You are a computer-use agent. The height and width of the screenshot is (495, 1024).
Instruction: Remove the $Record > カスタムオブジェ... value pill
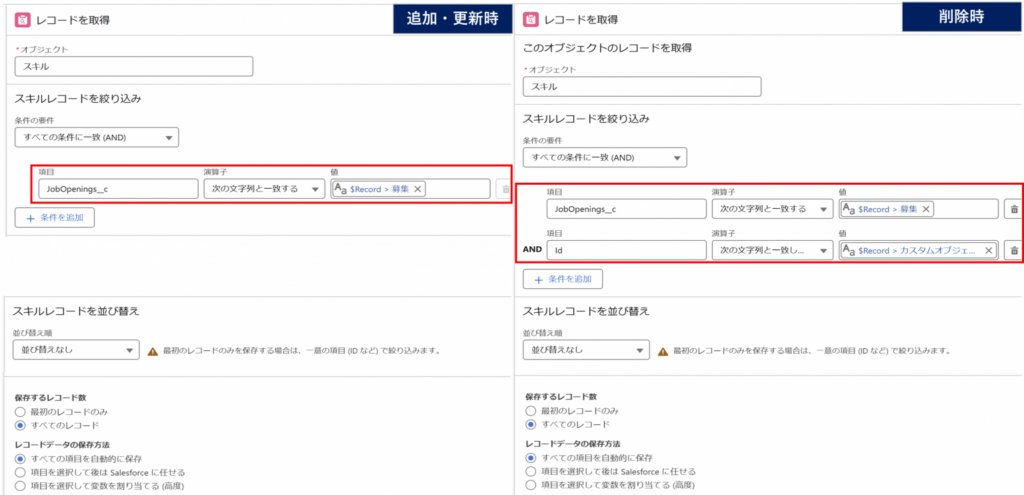point(988,250)
